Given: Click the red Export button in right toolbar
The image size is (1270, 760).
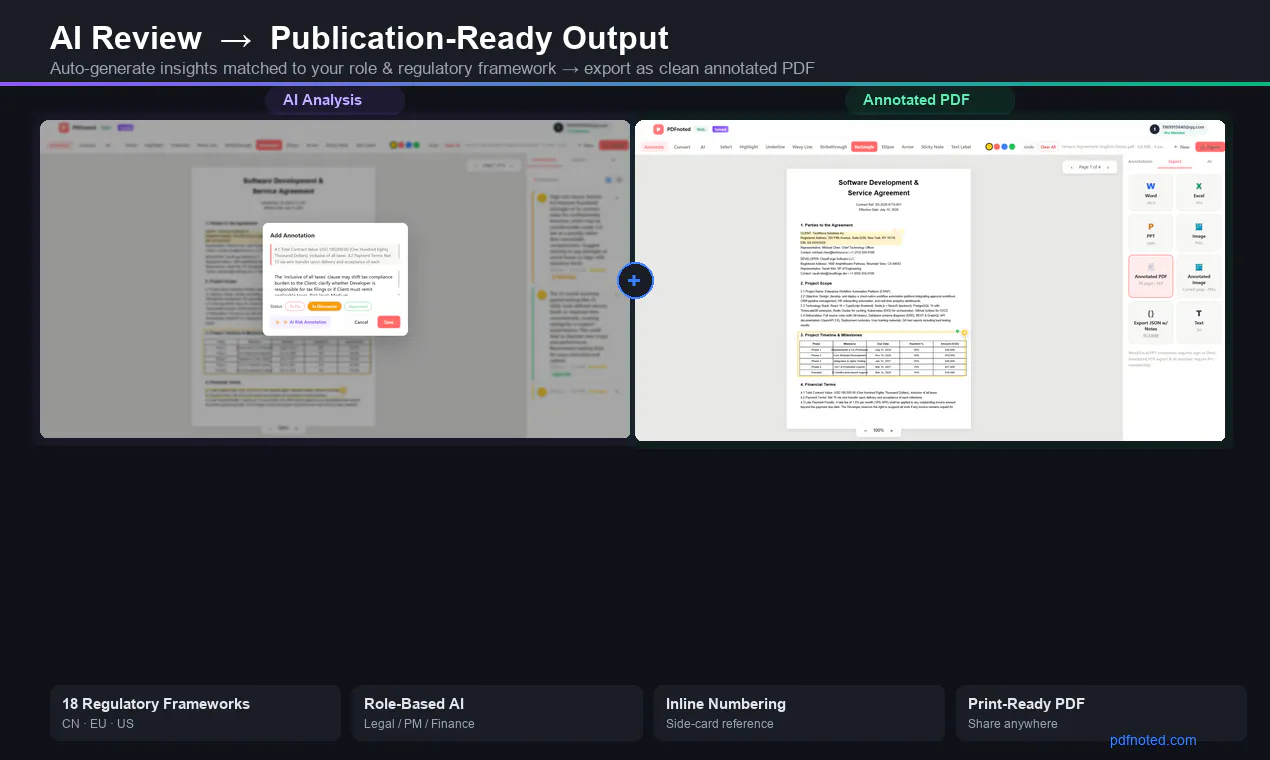Looking at the screenshot, I should 1210,147.
